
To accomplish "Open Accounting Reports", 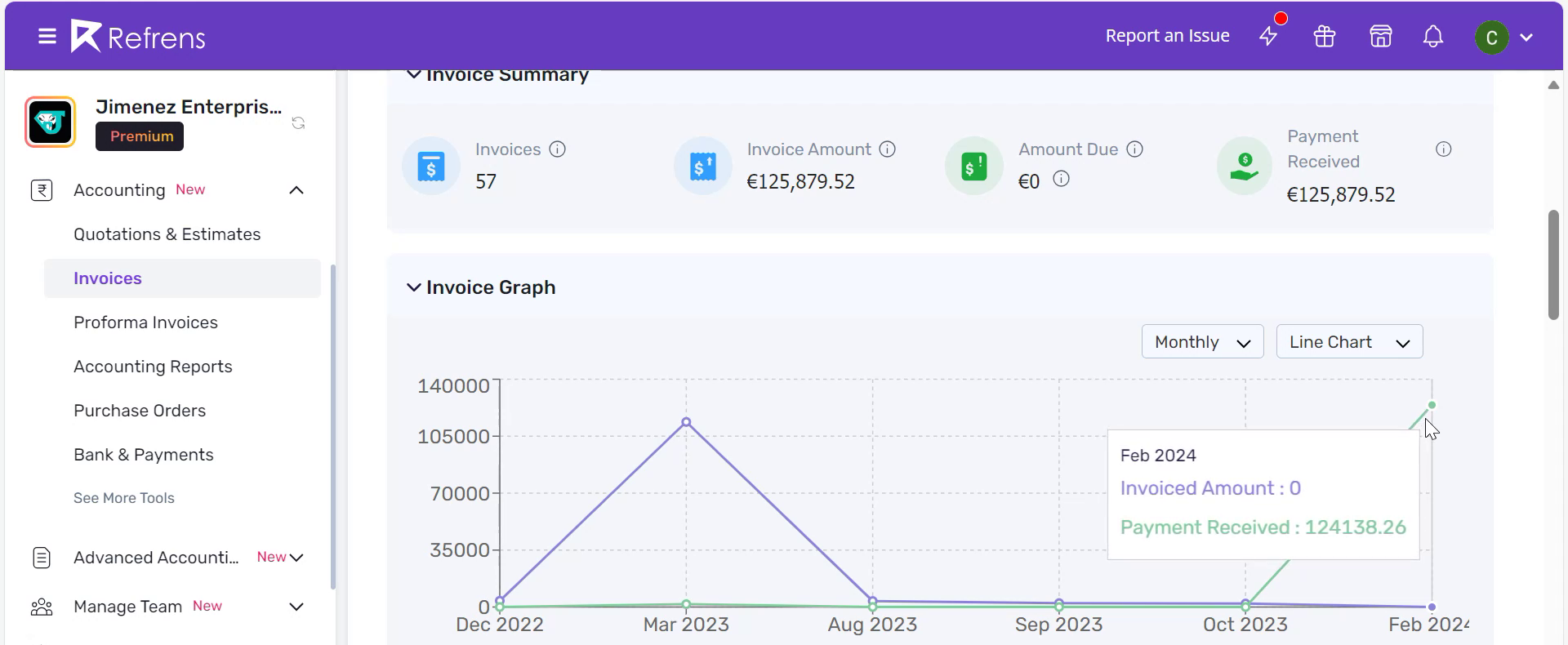I will pos(154,367).
